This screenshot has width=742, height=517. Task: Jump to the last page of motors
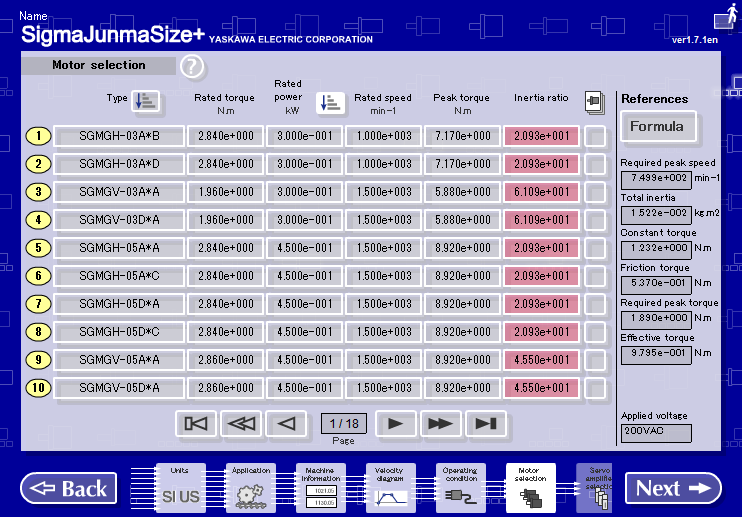(x=486, y=423)
